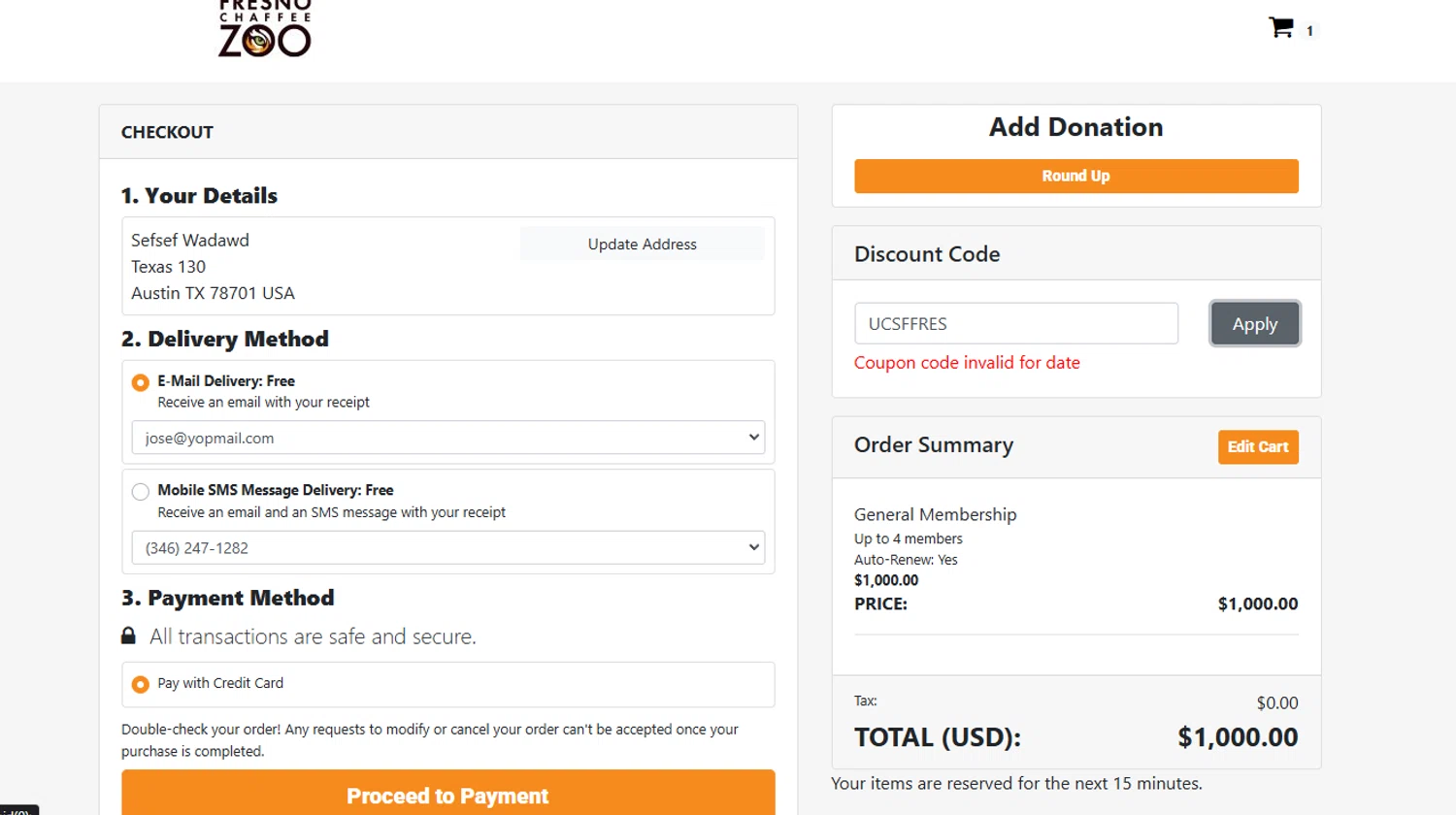
Task: Select Pay with Credit Card radio
Action: pyautogui.click(x=140, y=684)
